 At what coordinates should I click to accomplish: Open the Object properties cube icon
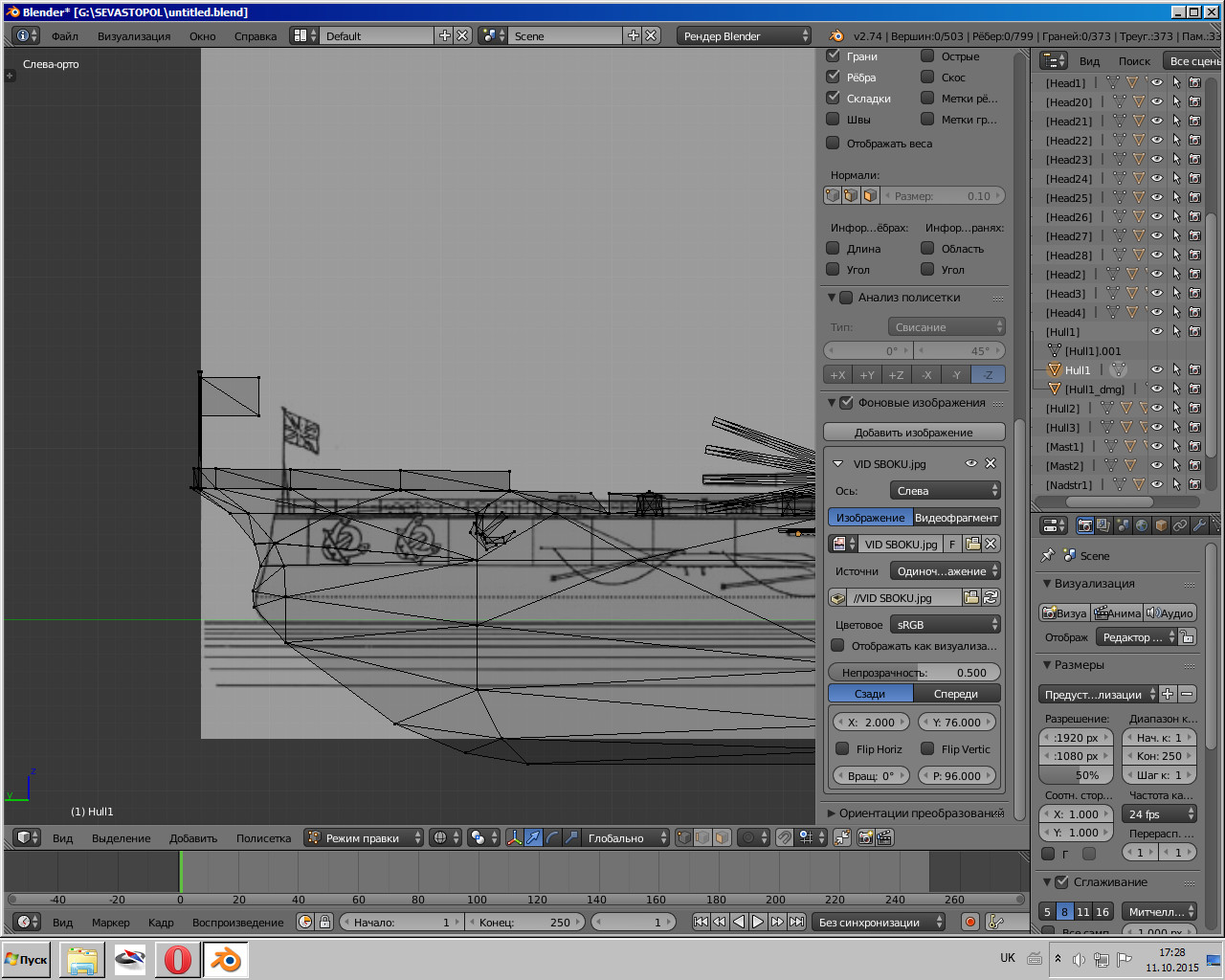(x=1161, y=525)
